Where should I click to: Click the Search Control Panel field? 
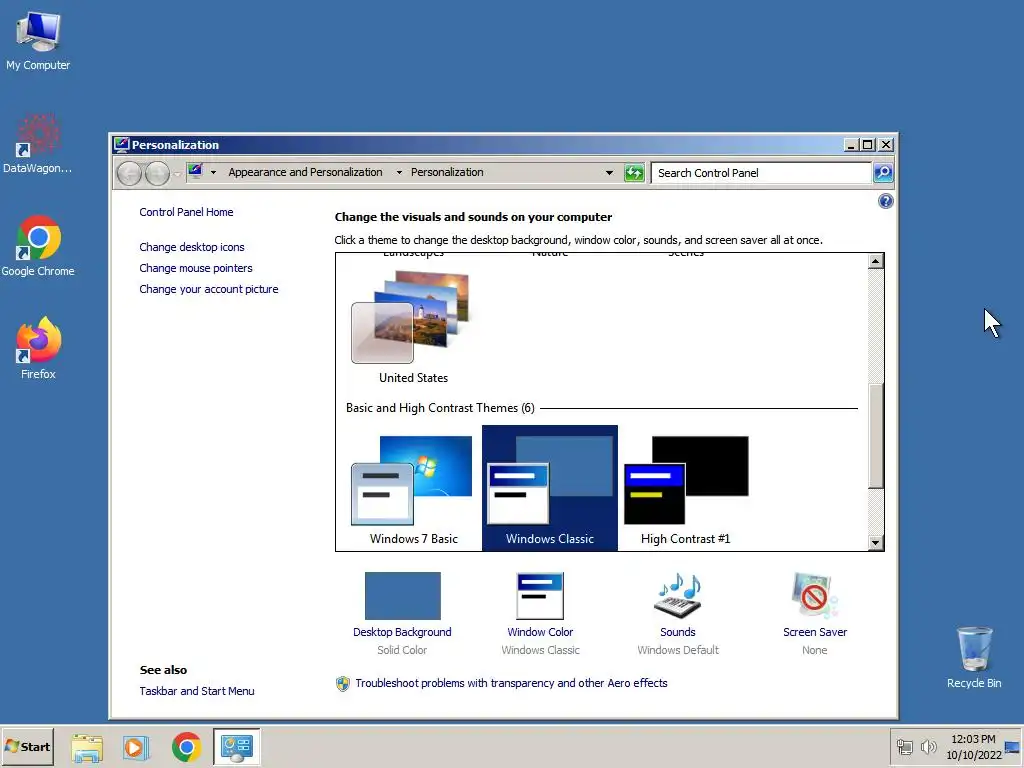(761, 173)
